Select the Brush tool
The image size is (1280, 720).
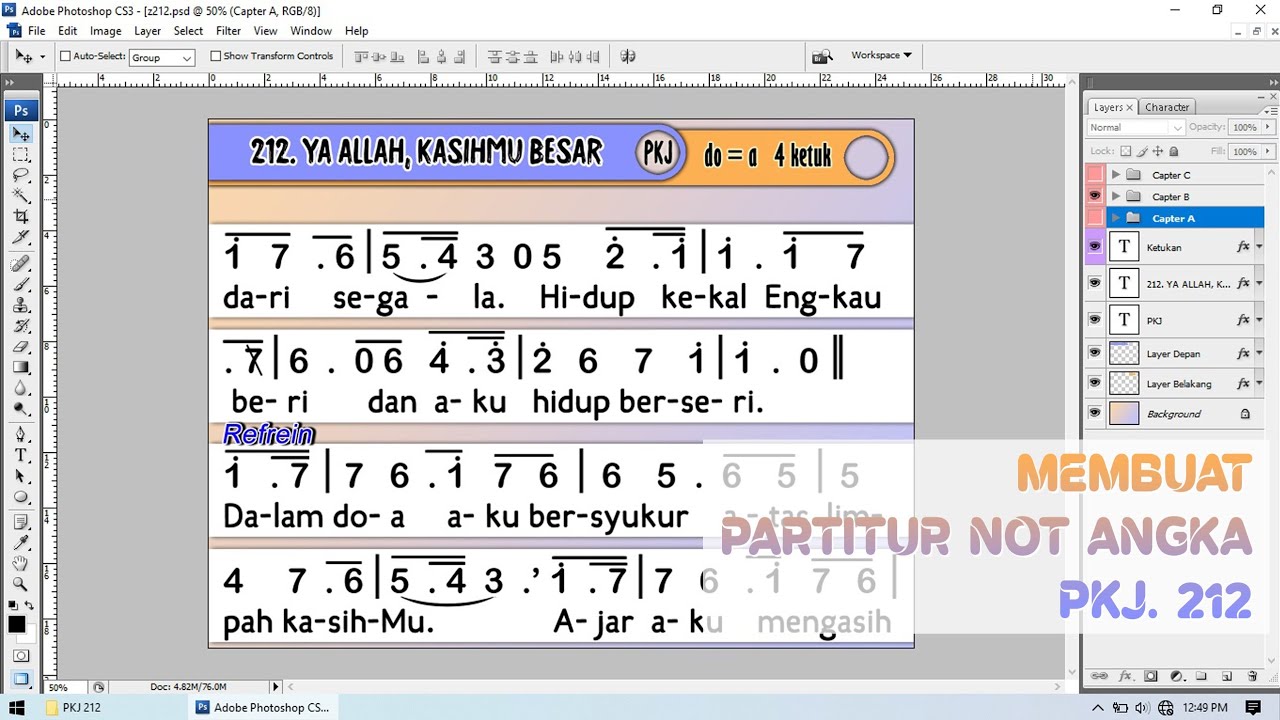(21, 285)
